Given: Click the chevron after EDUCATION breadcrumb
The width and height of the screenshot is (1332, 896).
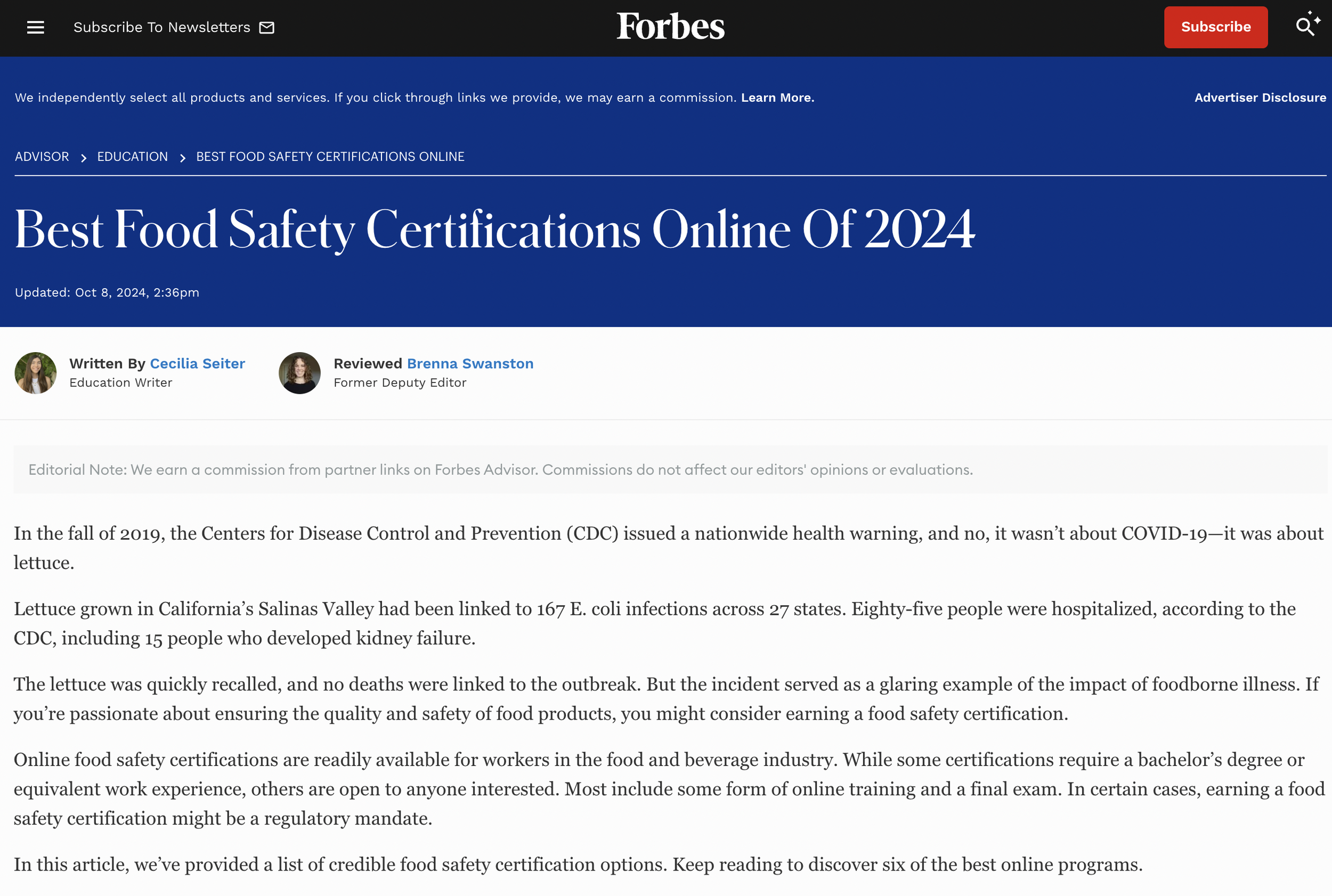Looking at the screenshot, I should pos(182,157).
